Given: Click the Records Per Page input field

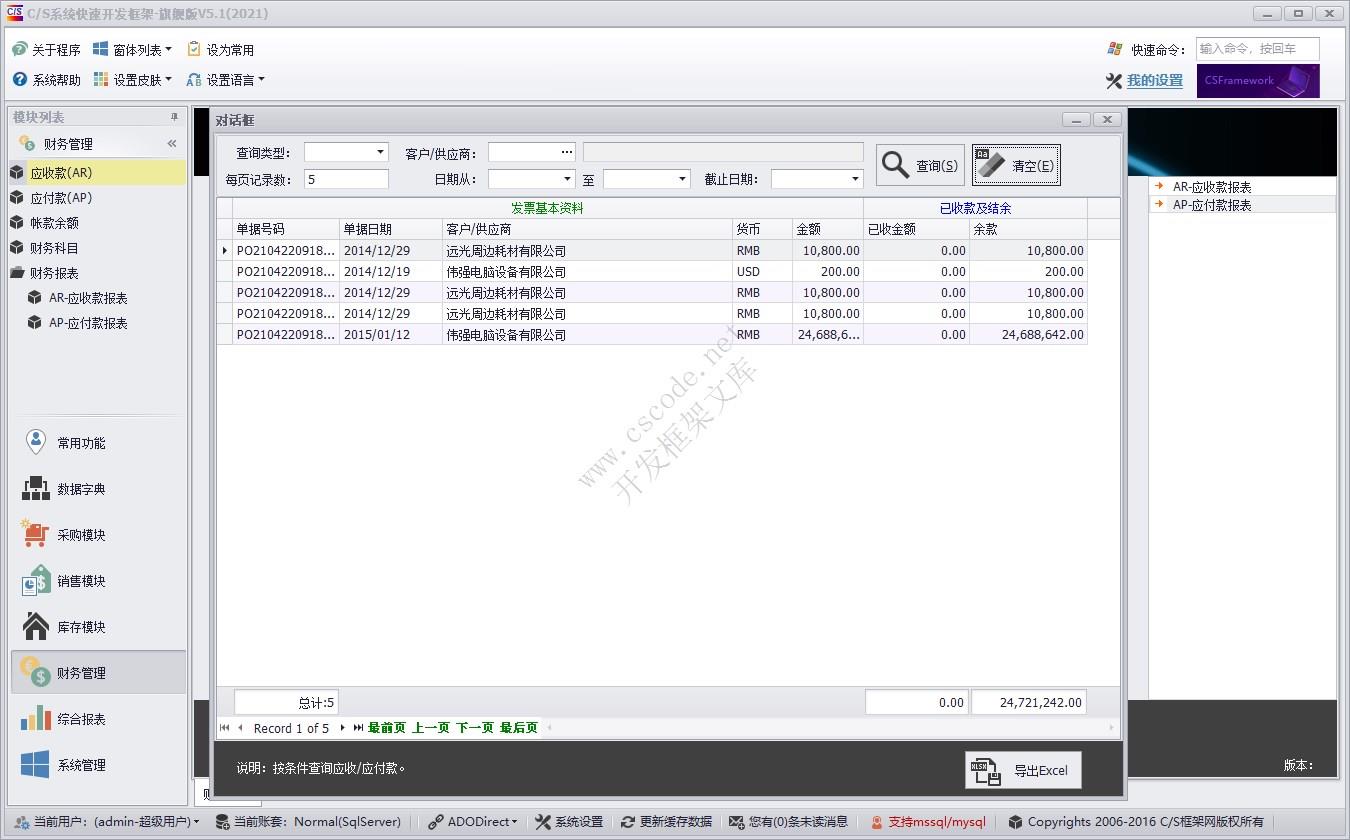Looking at the screenshot, I should point(346,180).
